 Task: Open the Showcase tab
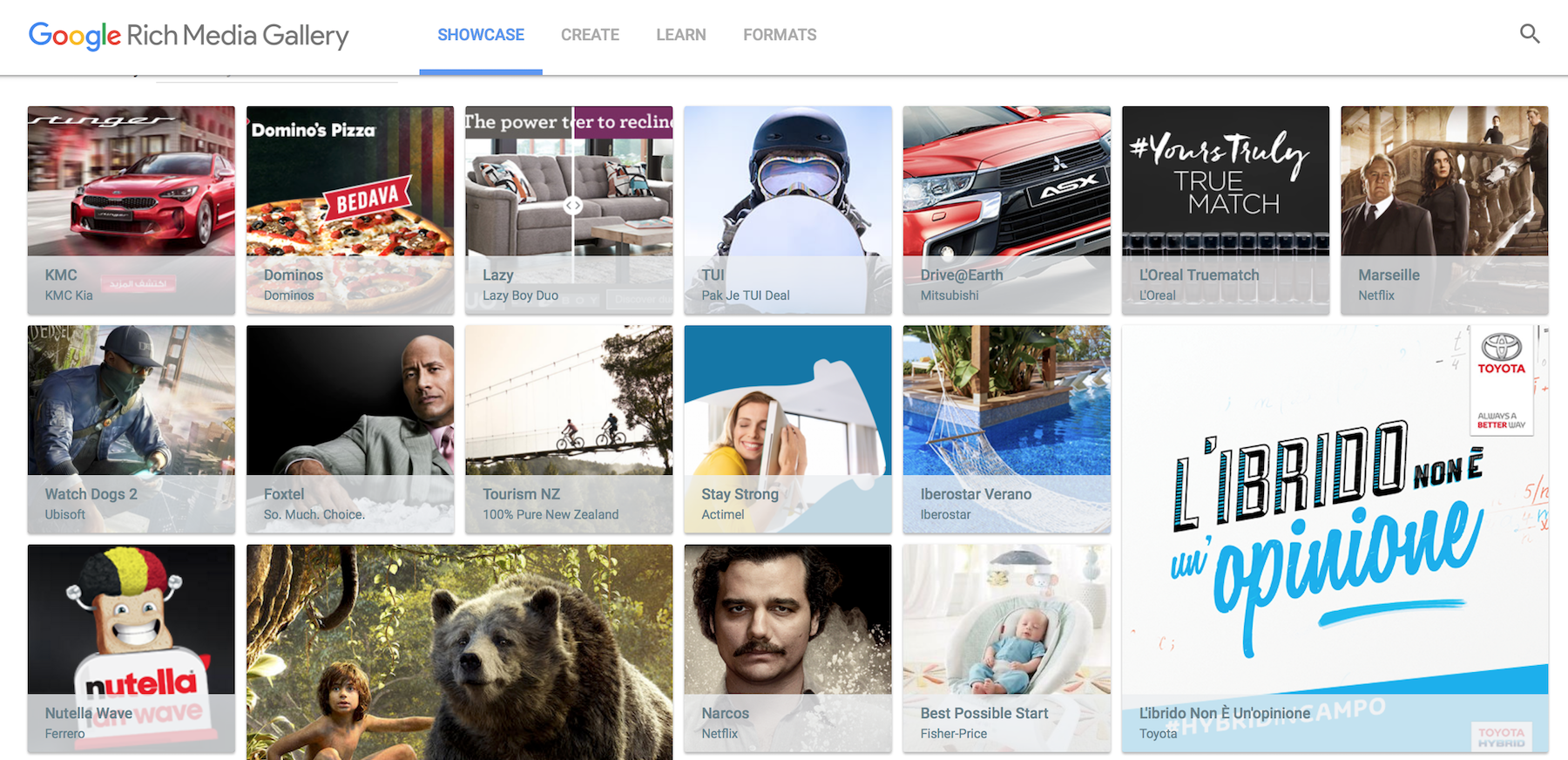(x=480, y=35)
